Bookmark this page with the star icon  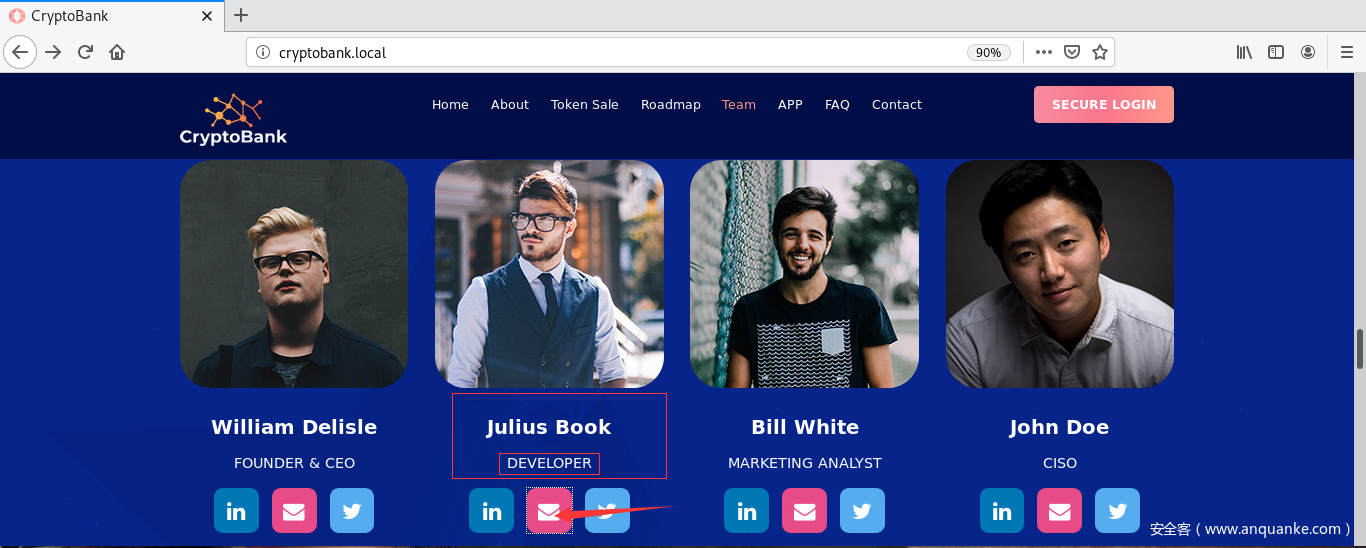(x=1100, y=52)
